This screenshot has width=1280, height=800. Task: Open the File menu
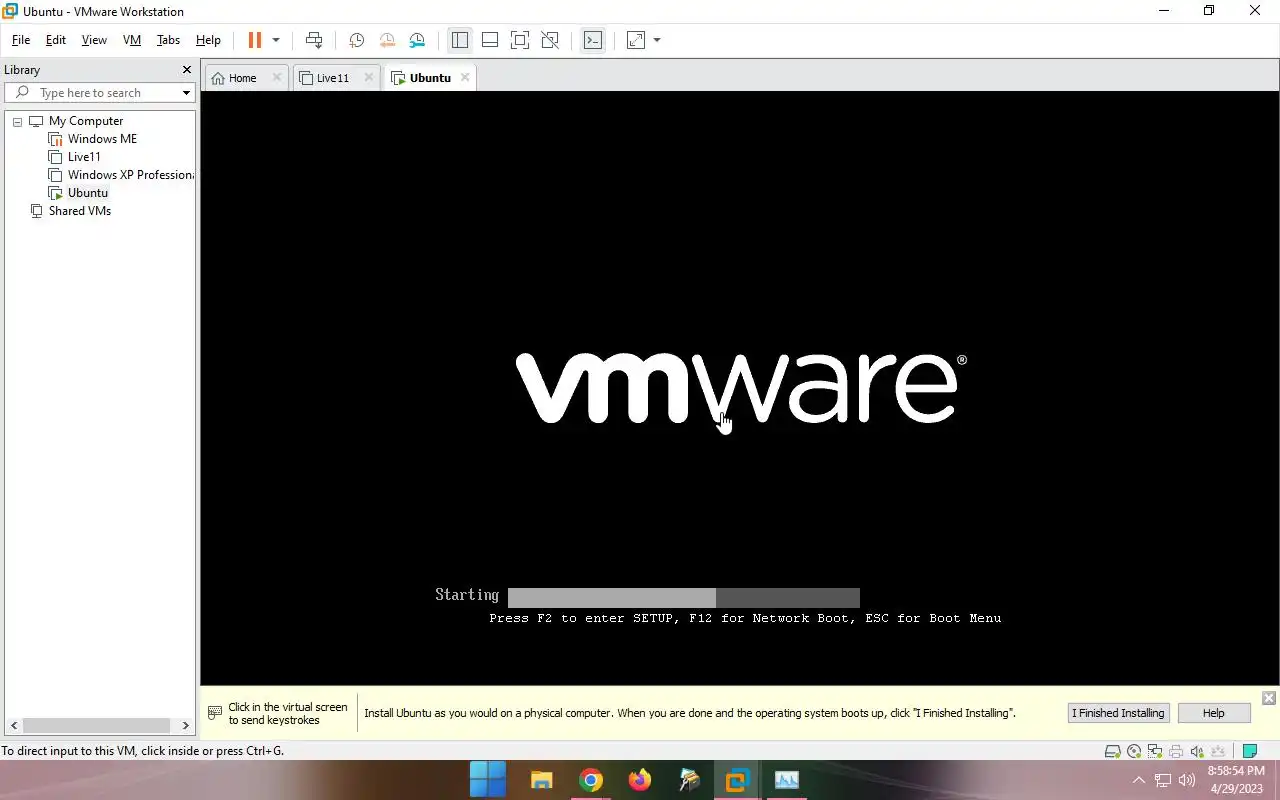pyautogui.click(x=21, y=40)
